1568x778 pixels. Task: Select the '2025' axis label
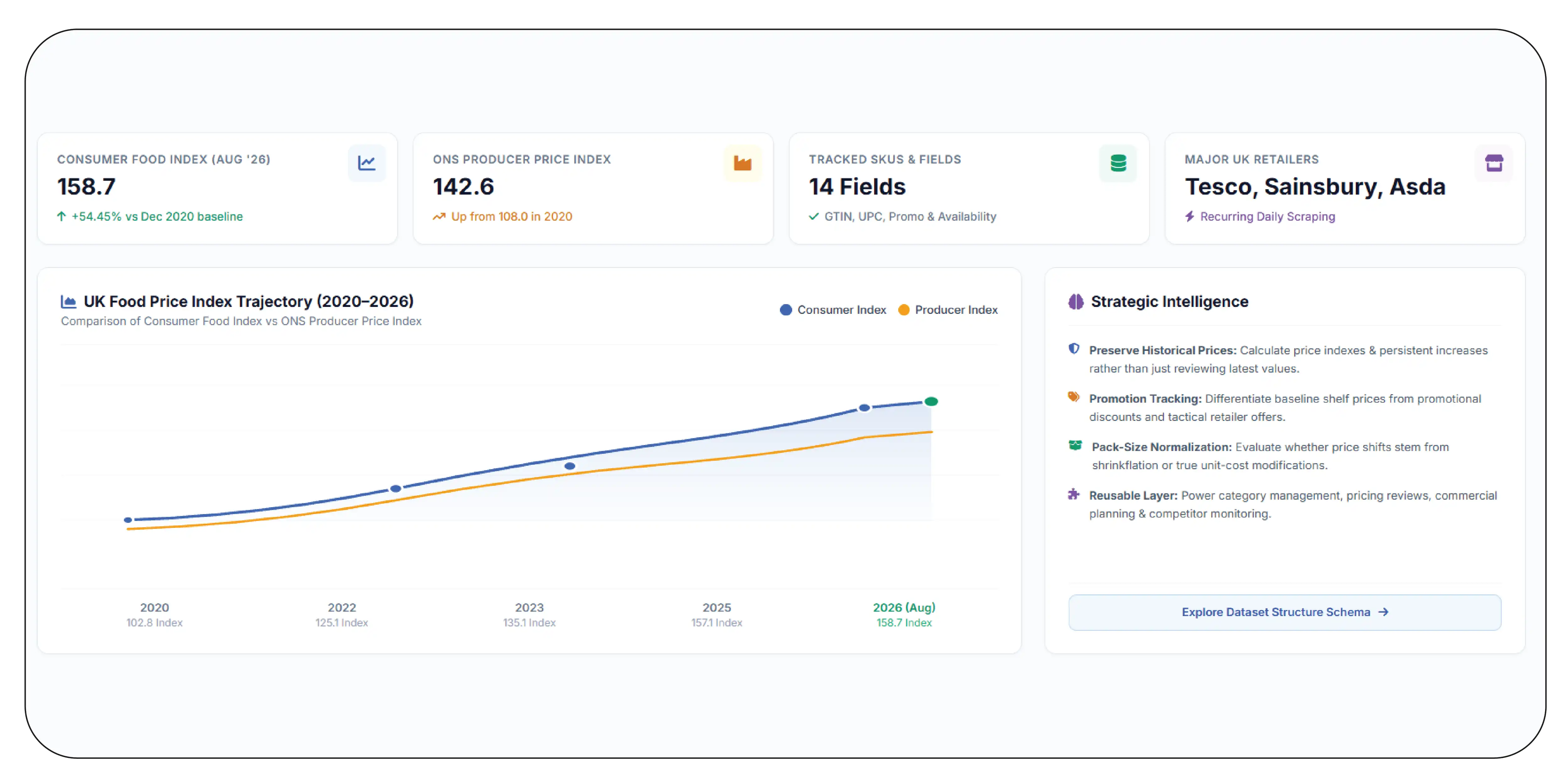point(716,608)
